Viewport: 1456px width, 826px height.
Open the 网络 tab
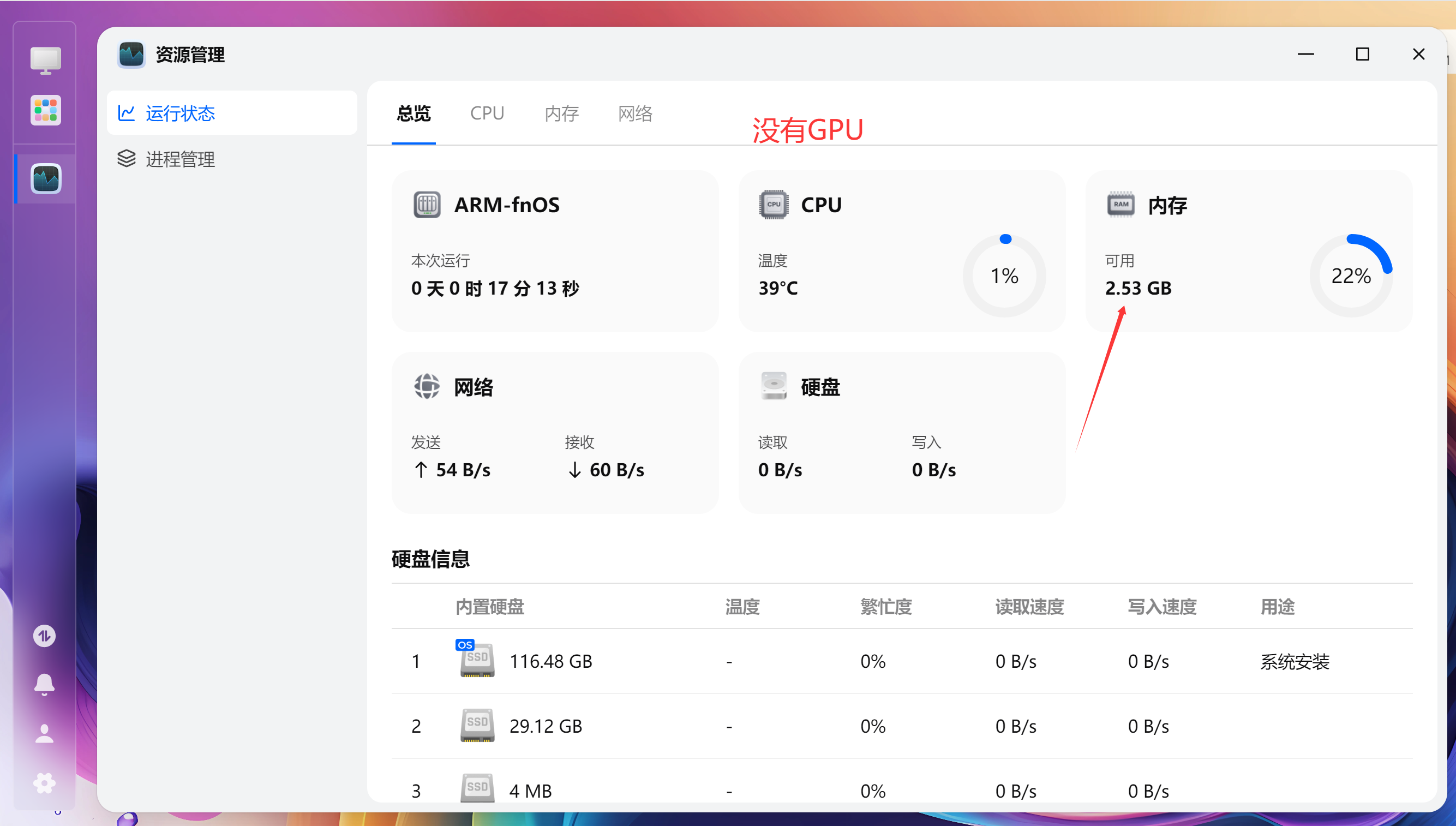coord(634,113)
